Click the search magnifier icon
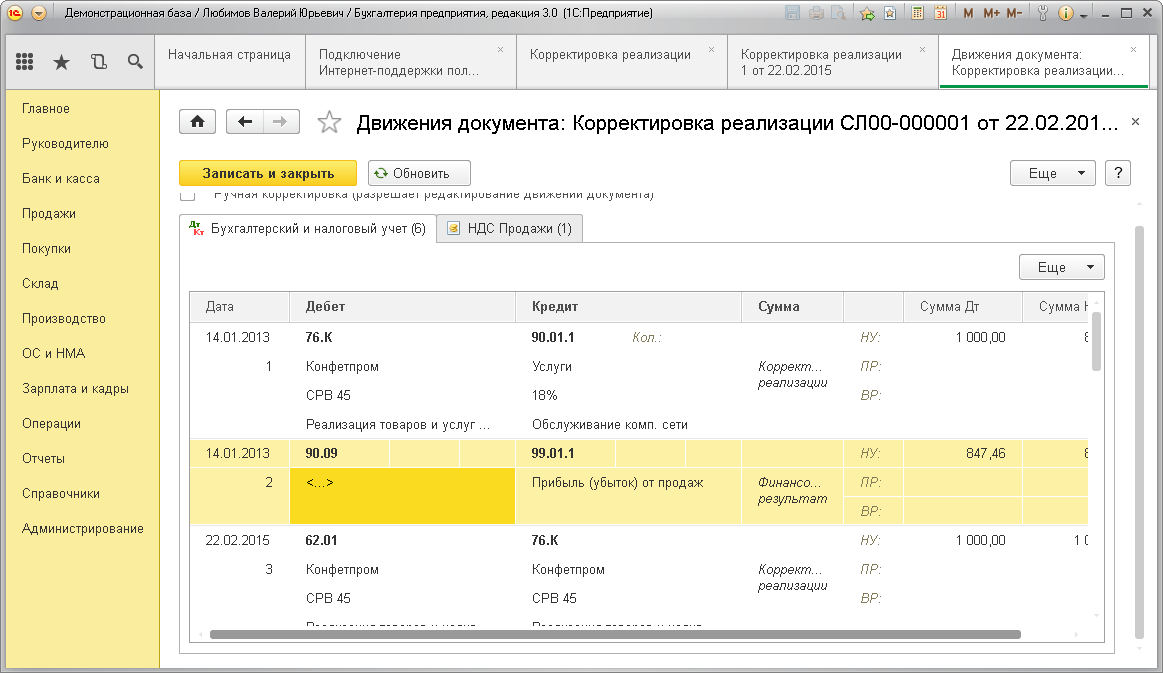This screenshot has height=673, width=1163. click(x=135, y=62)
